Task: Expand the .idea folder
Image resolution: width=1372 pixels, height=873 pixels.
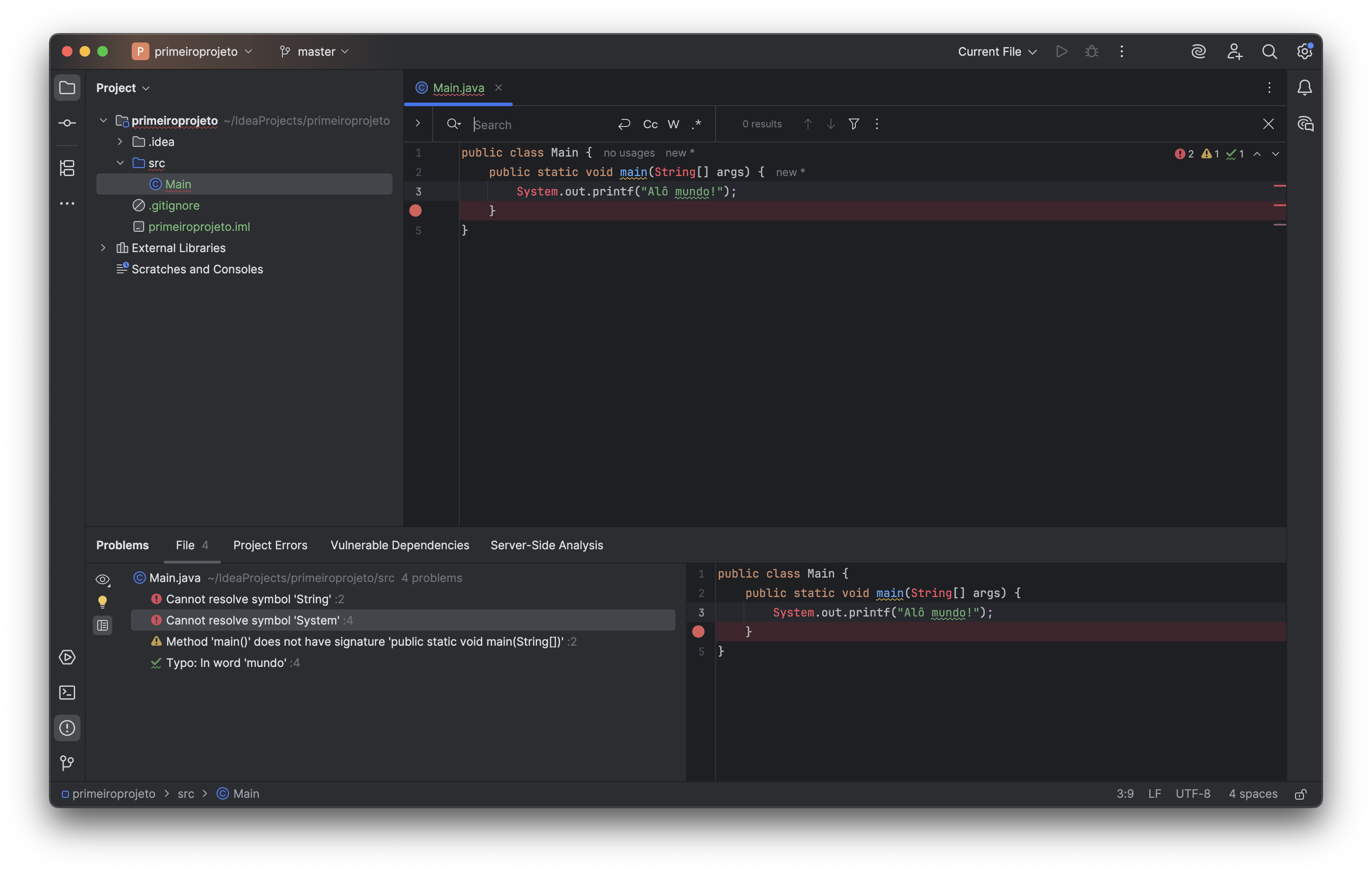Action: (x=120, y=142)
